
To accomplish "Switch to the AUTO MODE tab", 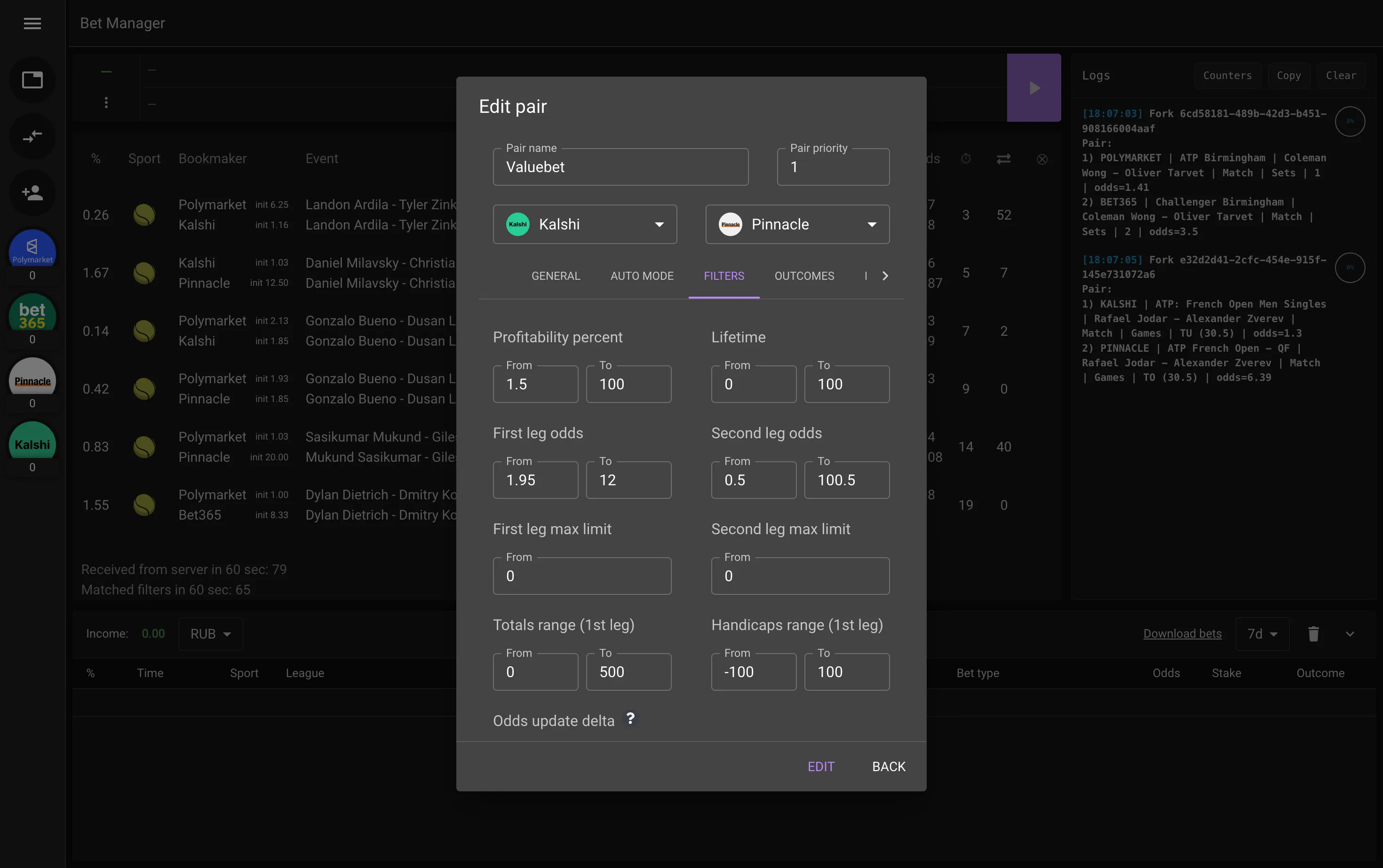I will 642,276.
